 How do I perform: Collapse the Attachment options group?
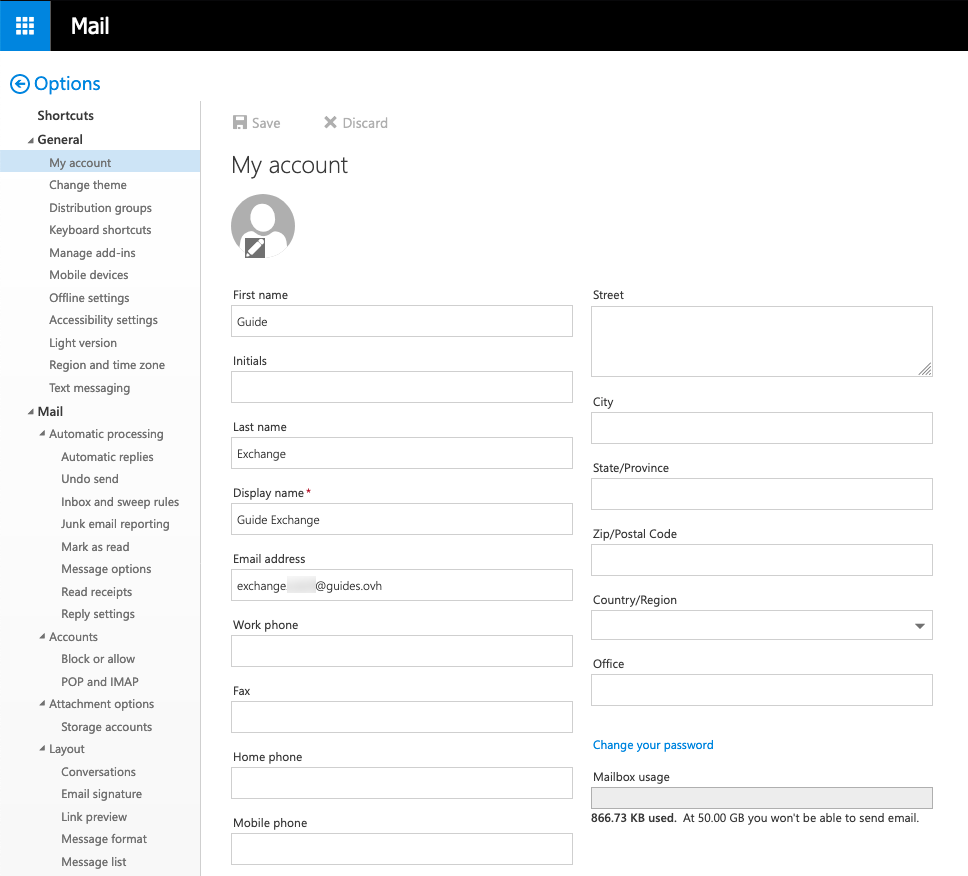click(42, 704)
